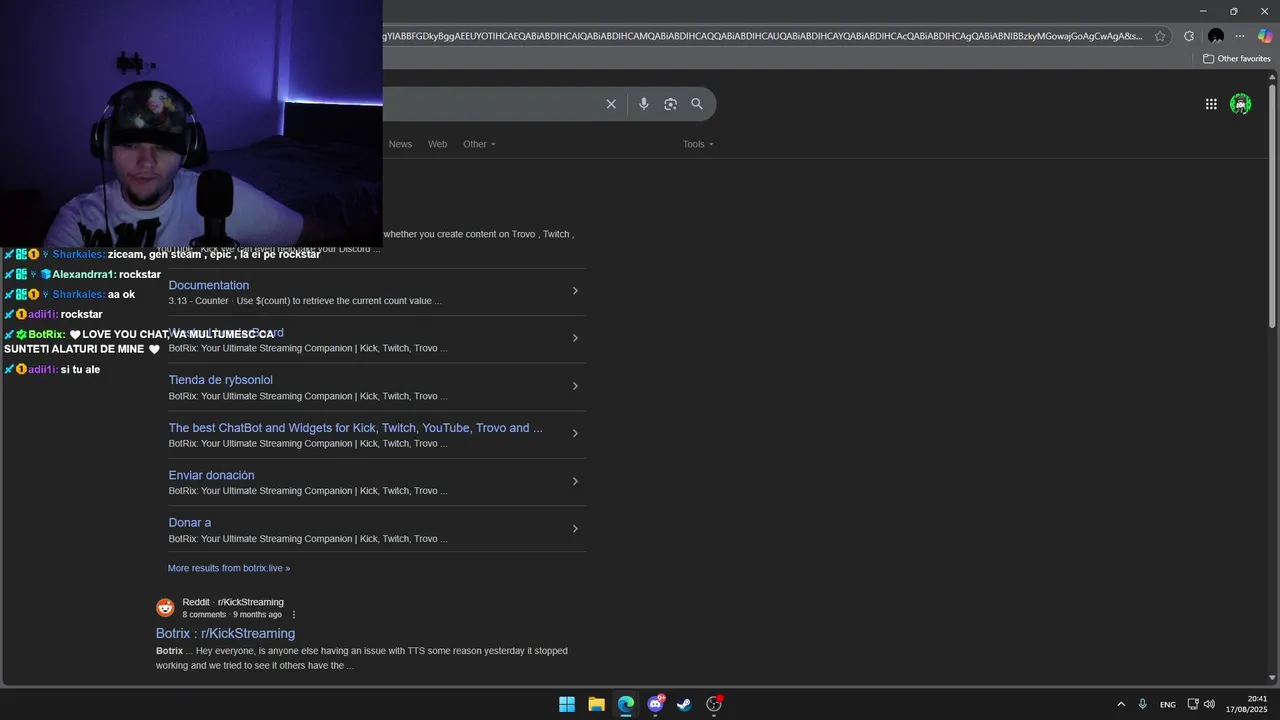Open the volume tray icon

(x=1209, y=704)
